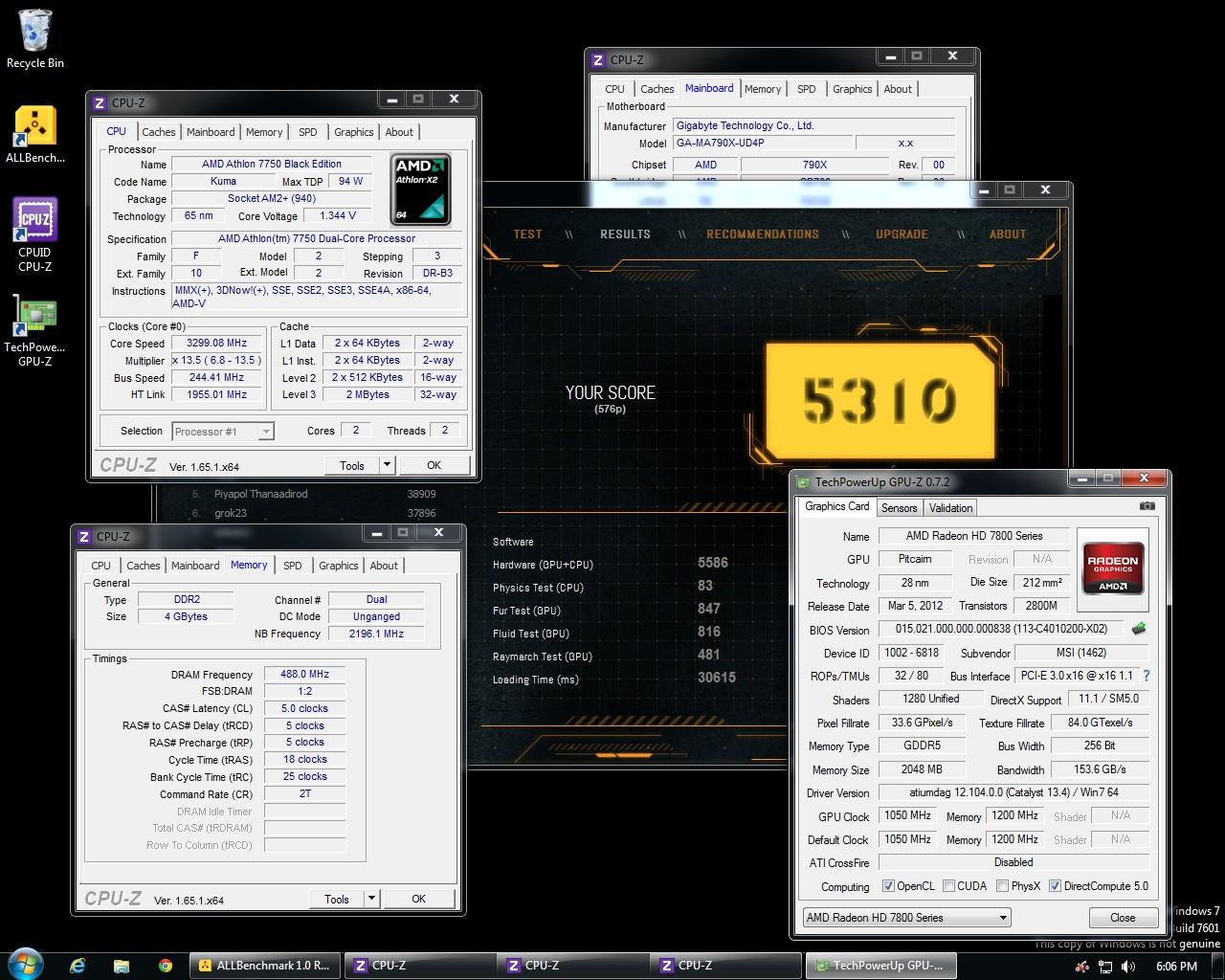Open the Processor #1 selection dropdown
1225x980 pixels.
coord(223,432)
